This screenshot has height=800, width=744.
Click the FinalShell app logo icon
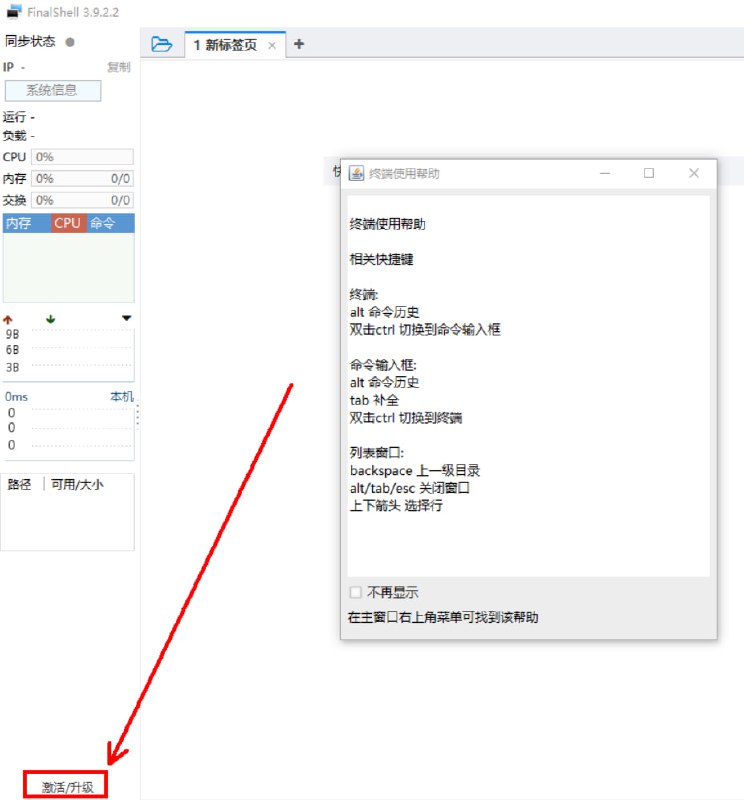[x=14, y=11]
